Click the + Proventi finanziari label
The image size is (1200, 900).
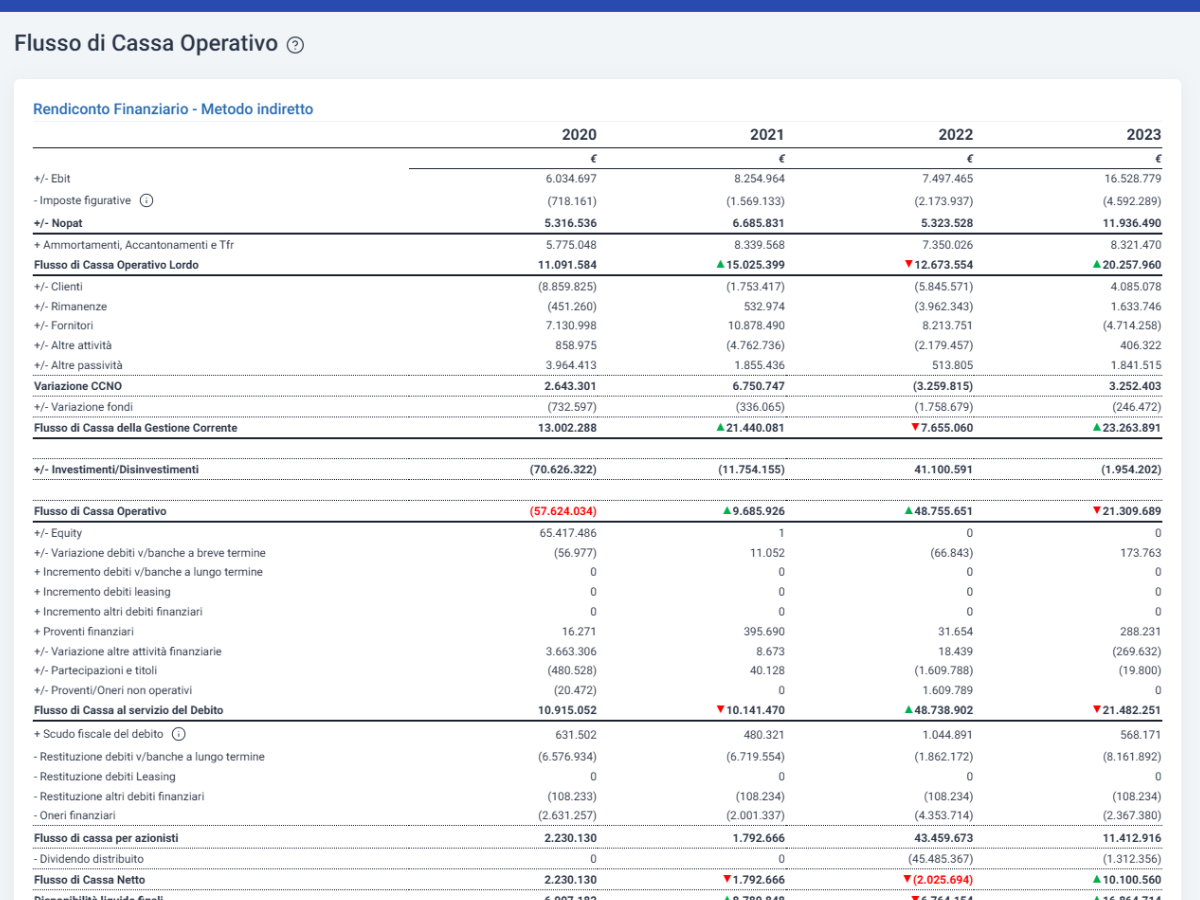coord(83,632)
